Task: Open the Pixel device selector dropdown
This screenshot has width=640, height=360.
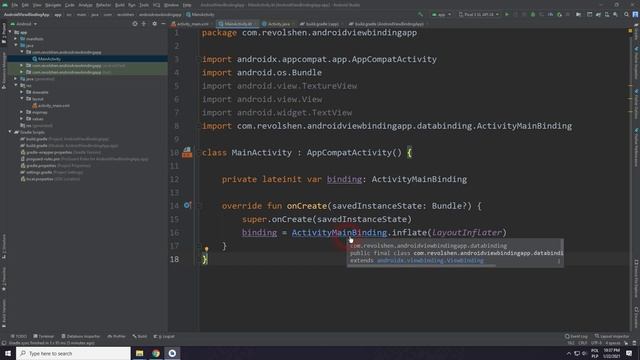Action: [479, 14]
